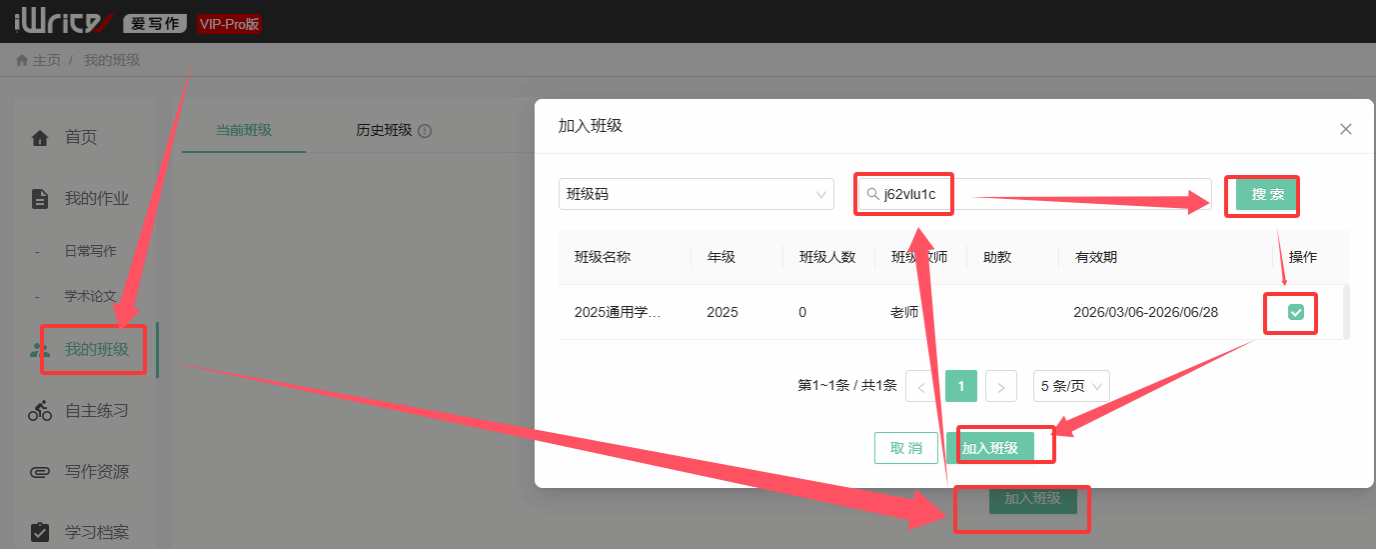
Task: Click the 自主练习 bicycle icon
Action: pos(40,411)
